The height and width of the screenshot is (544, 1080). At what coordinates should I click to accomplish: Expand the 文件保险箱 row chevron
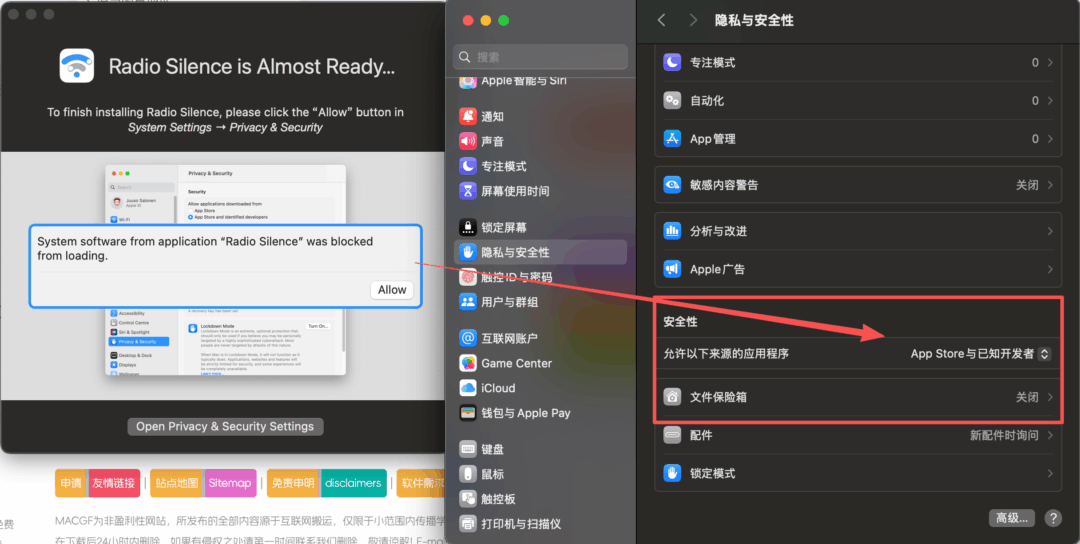point(1050,397)
